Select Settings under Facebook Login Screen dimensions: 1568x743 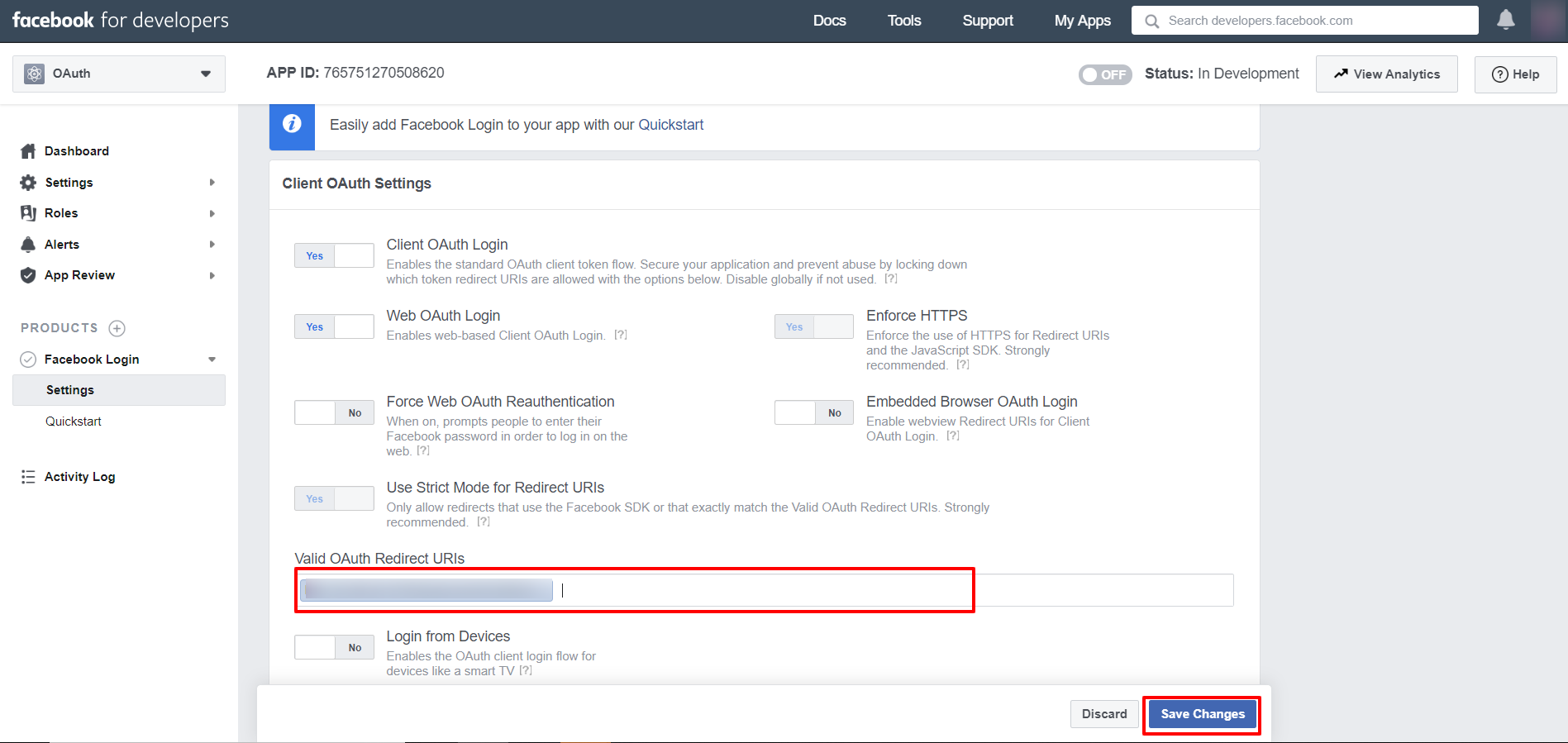pyautogui.click(x=119, y=390)
